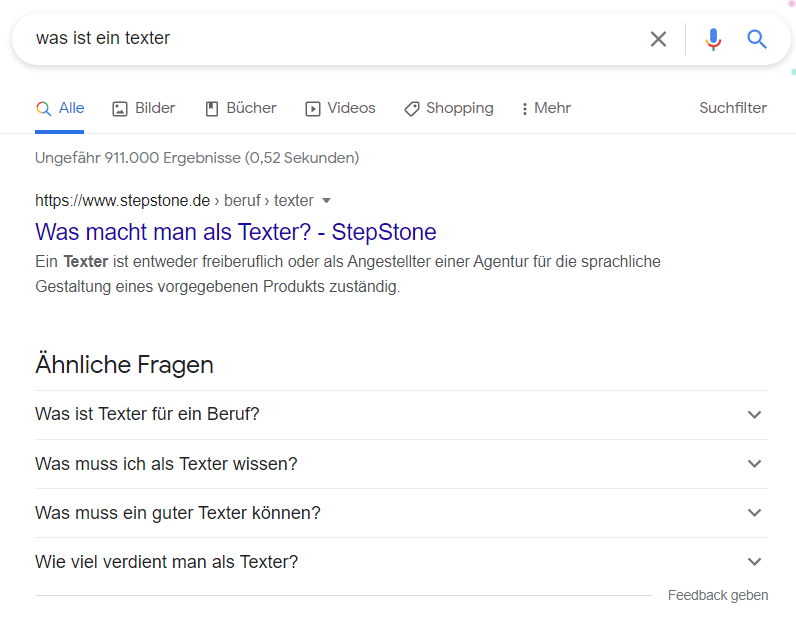This screenshot has width=796, height=621.
Task: Click the snippet text starting 'Ein Texter ist'
Action: pyautogui.click(x=348, y=274)
